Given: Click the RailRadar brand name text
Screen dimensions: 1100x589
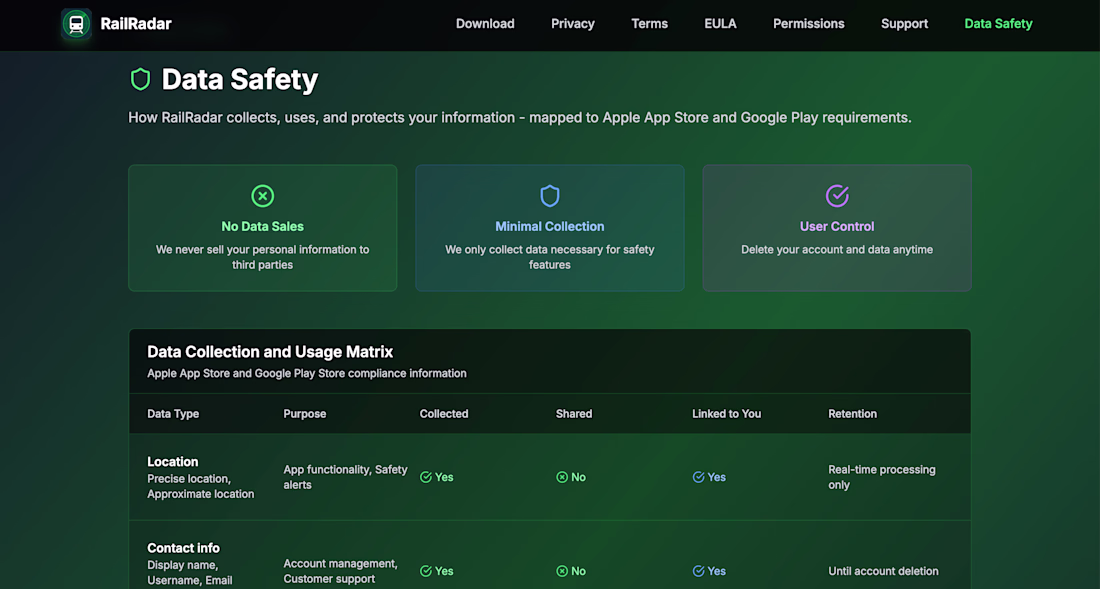Looking at the screenshot, I should pos(136,24).
